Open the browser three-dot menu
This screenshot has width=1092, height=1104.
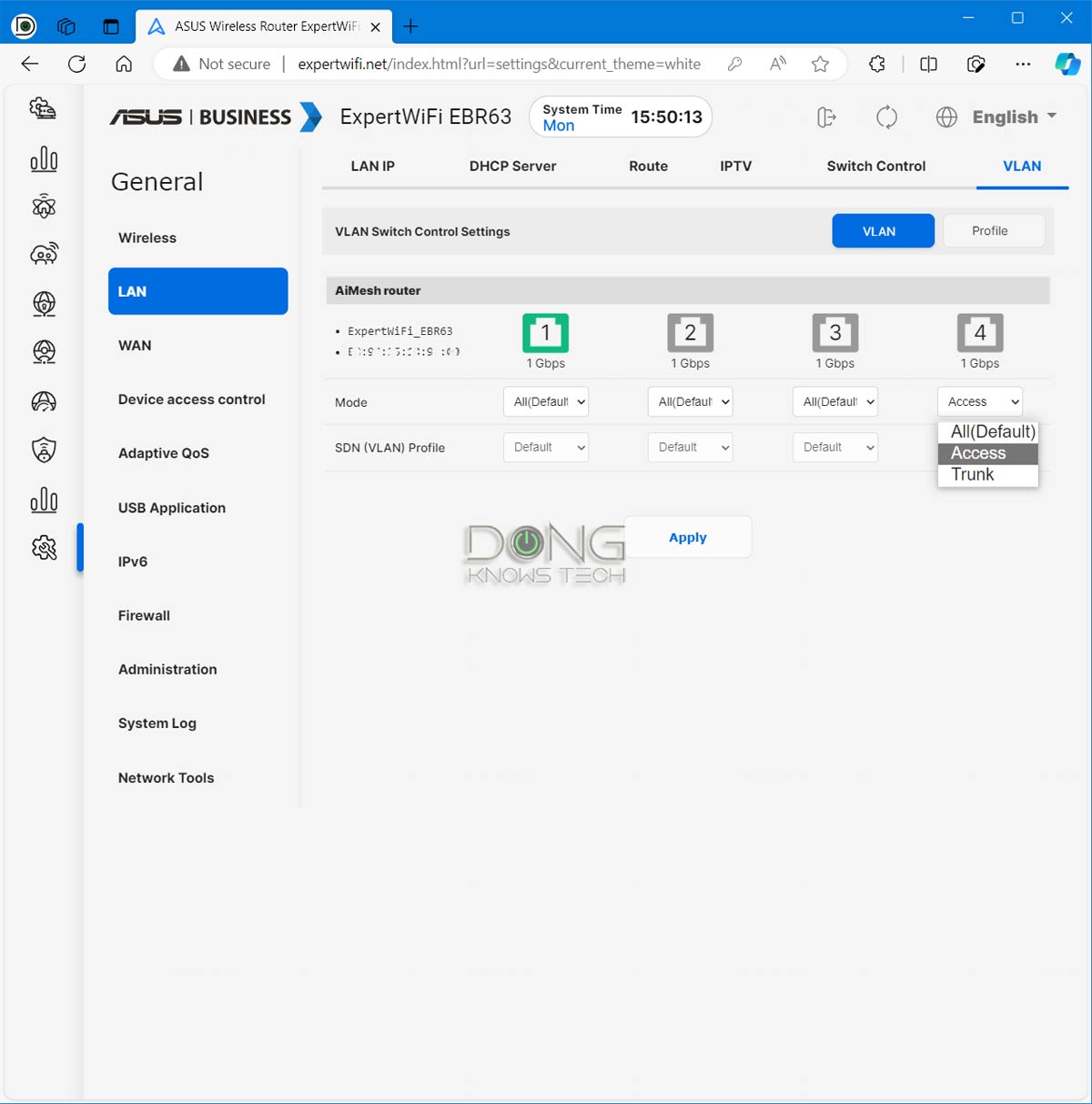tap(1023, 64)
